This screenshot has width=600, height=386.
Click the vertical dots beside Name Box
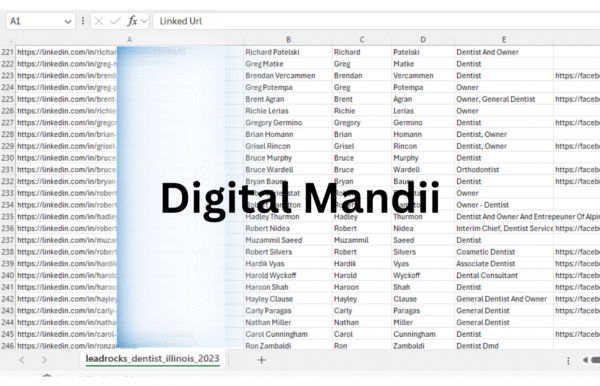[x=83, y=21]
